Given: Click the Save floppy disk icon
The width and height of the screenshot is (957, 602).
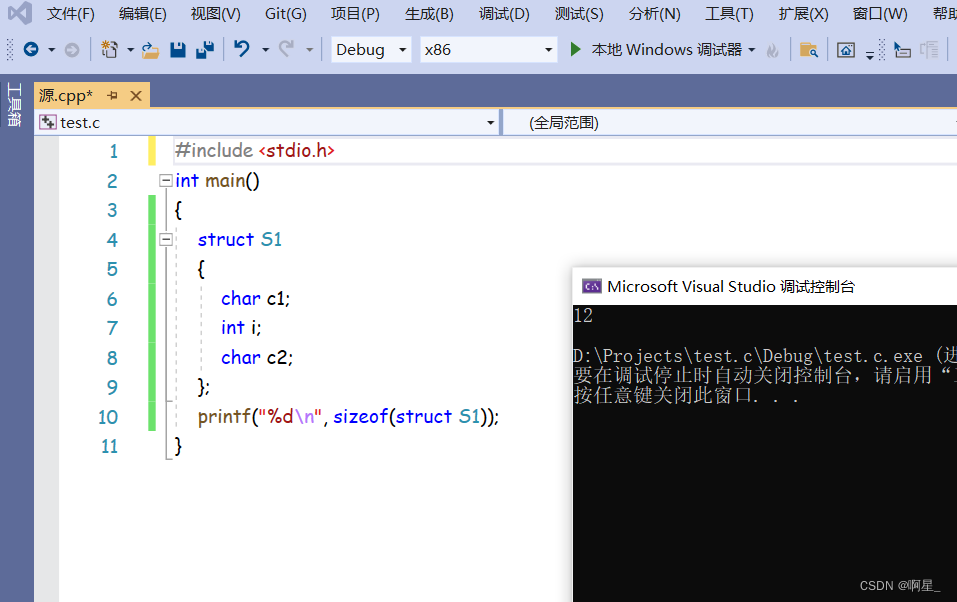Looking at the screenshot, I should (178, 50).
